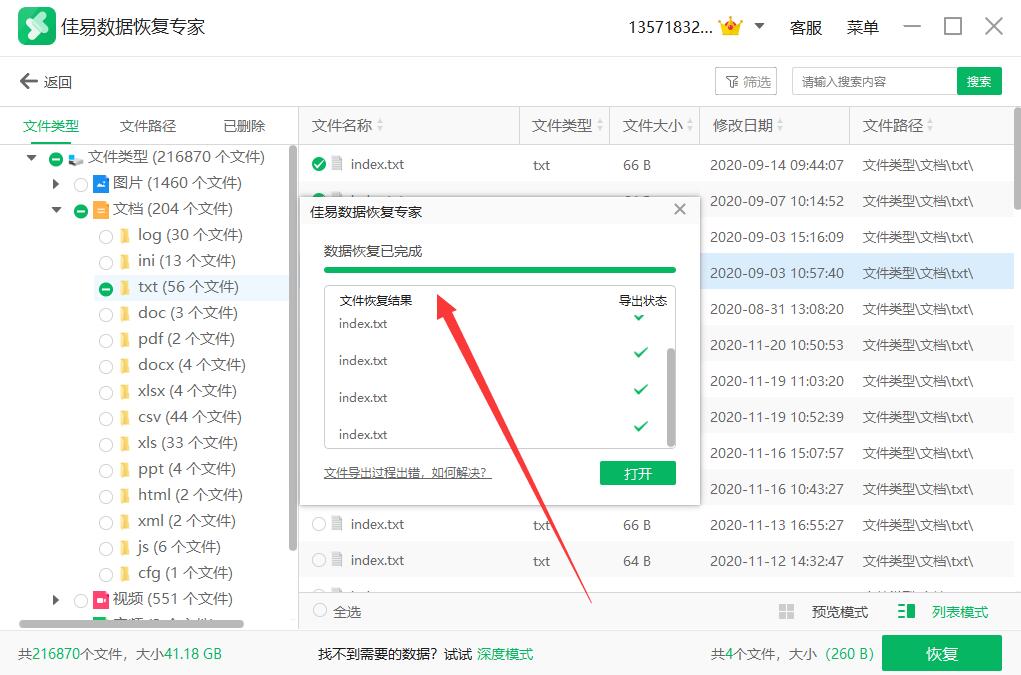Open the 深度模式 link
This screenshot has width=1021, height=675.
(505, 654)
